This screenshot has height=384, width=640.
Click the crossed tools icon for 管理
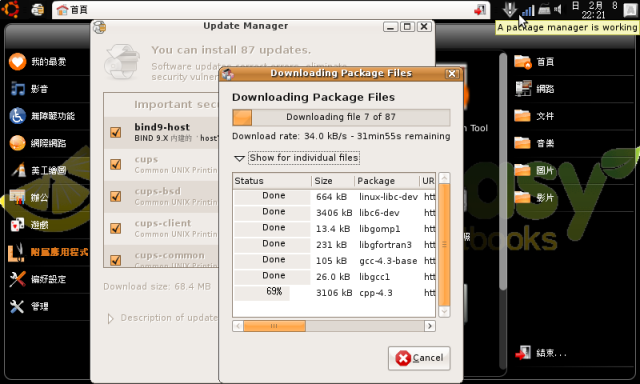pos(17,306)
